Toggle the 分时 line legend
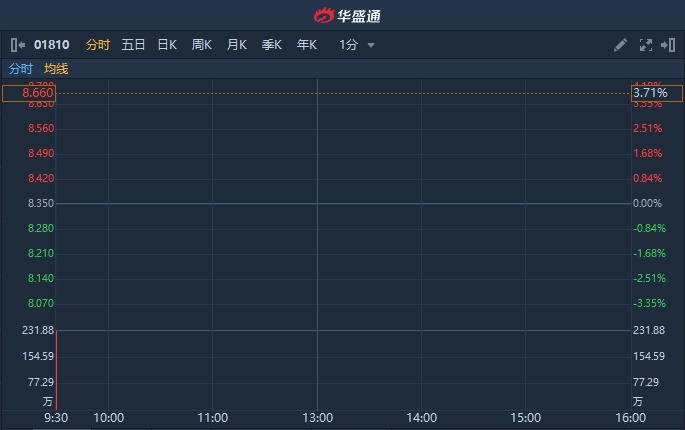The height and width of the screenshot is (430, 685). point(21,69)
